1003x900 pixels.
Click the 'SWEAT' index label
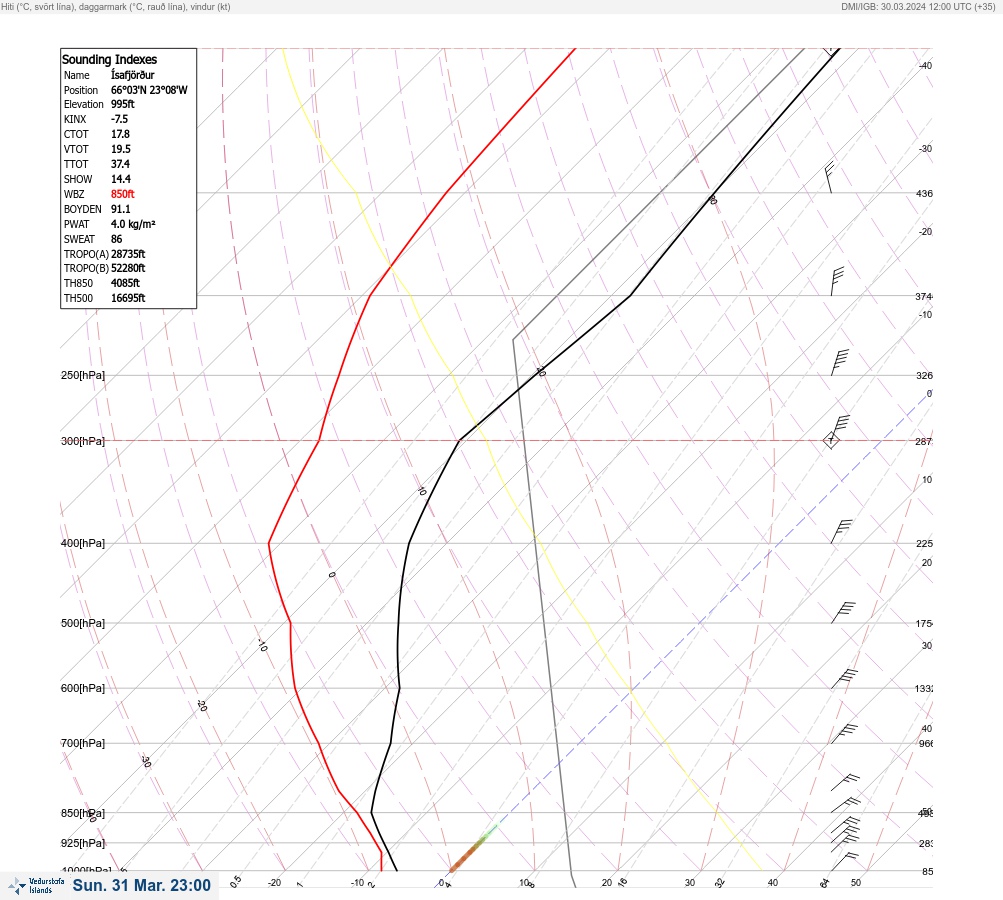coord(79,239)
